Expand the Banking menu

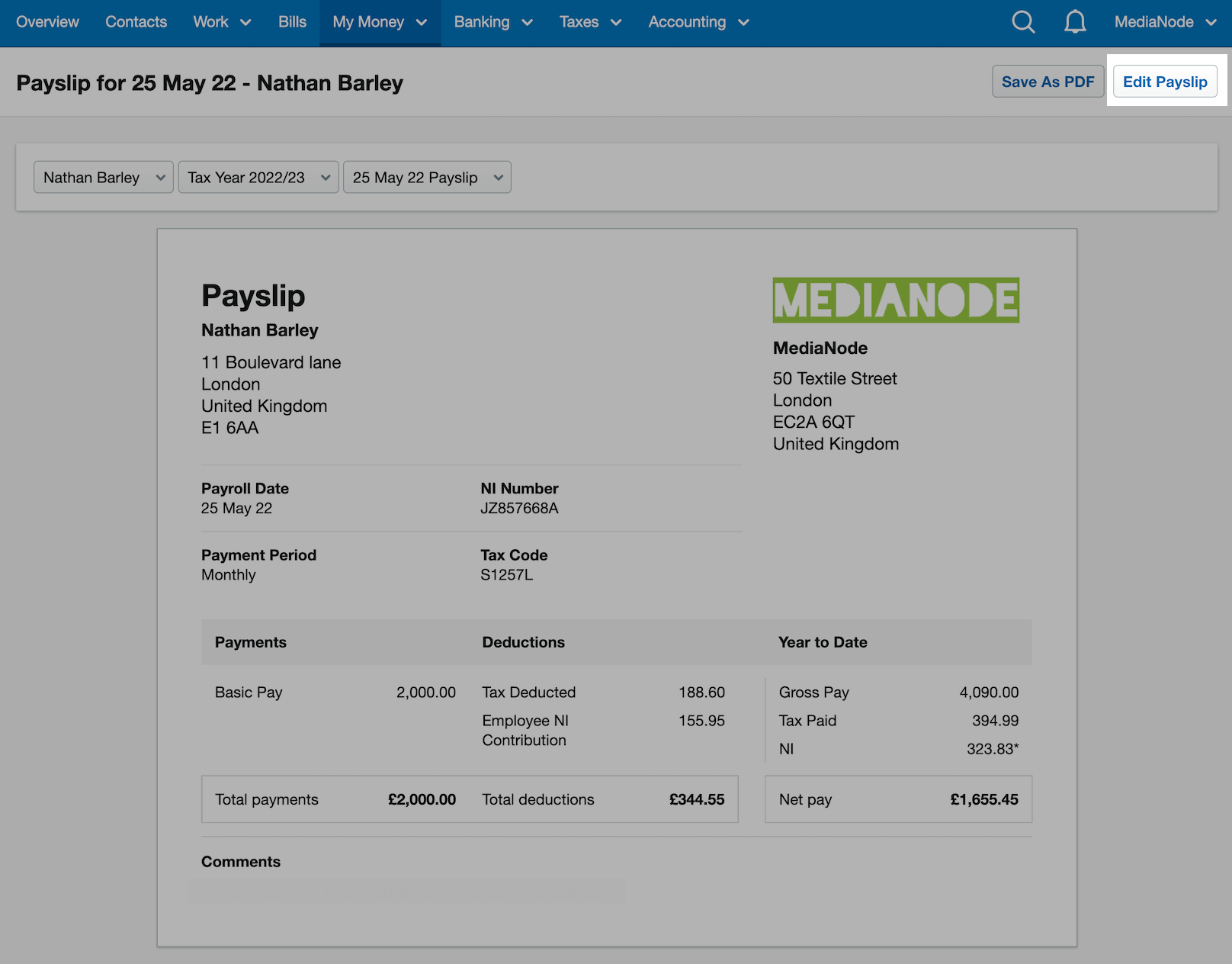(493, 22)
